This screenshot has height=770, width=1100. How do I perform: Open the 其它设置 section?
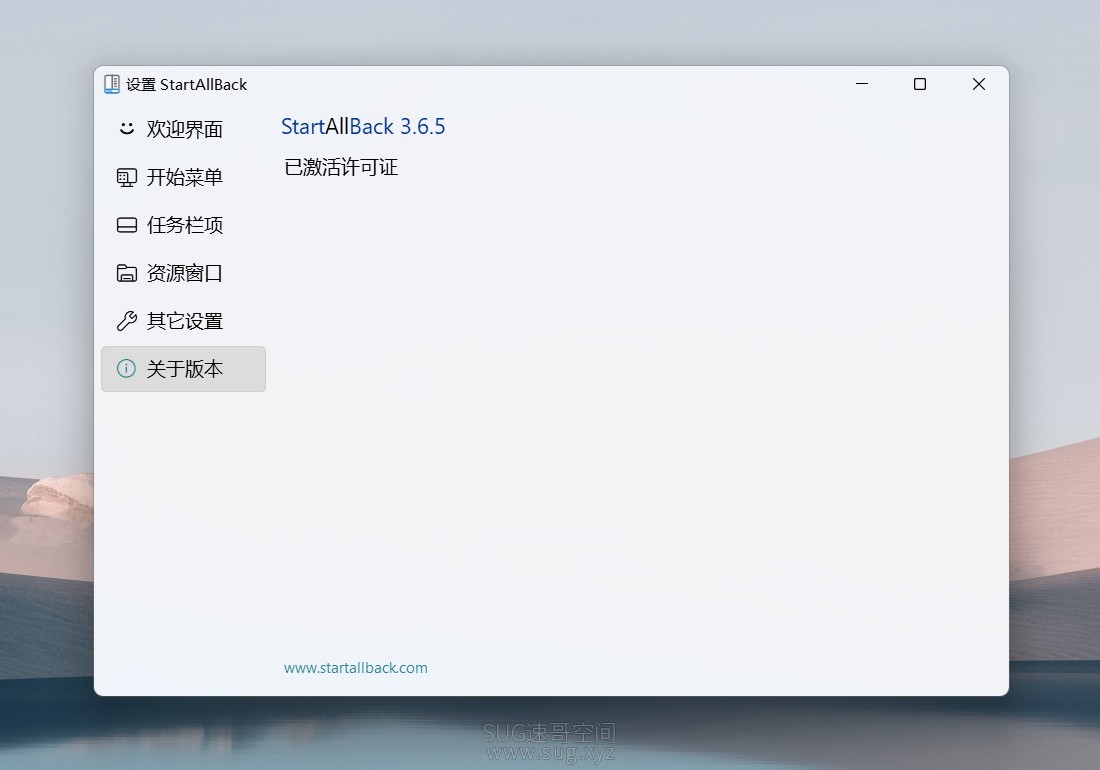tap(183, 320)
